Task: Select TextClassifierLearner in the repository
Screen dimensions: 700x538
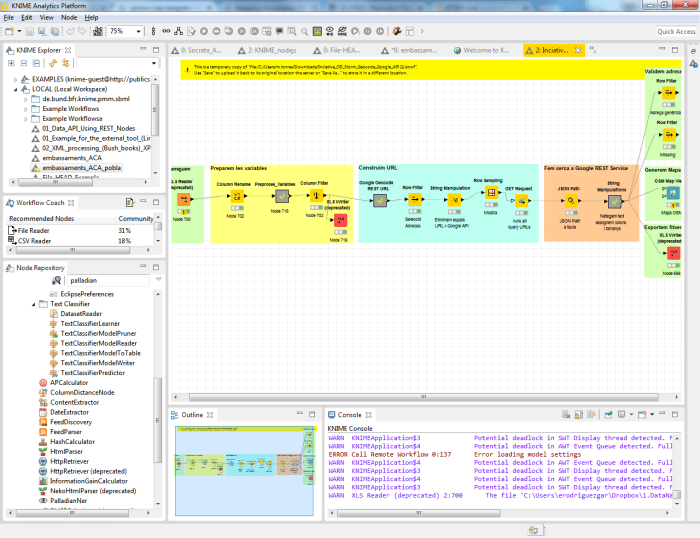Action: pyautogui.click(x=90, y=323)
